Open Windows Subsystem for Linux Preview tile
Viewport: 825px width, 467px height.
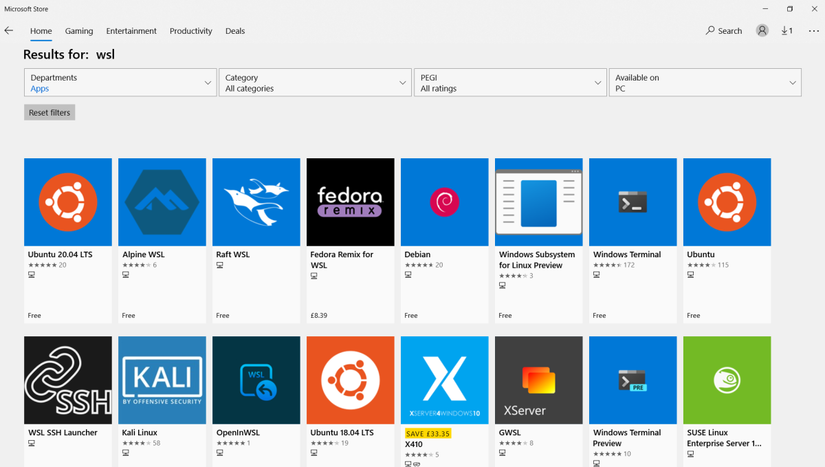539,240
